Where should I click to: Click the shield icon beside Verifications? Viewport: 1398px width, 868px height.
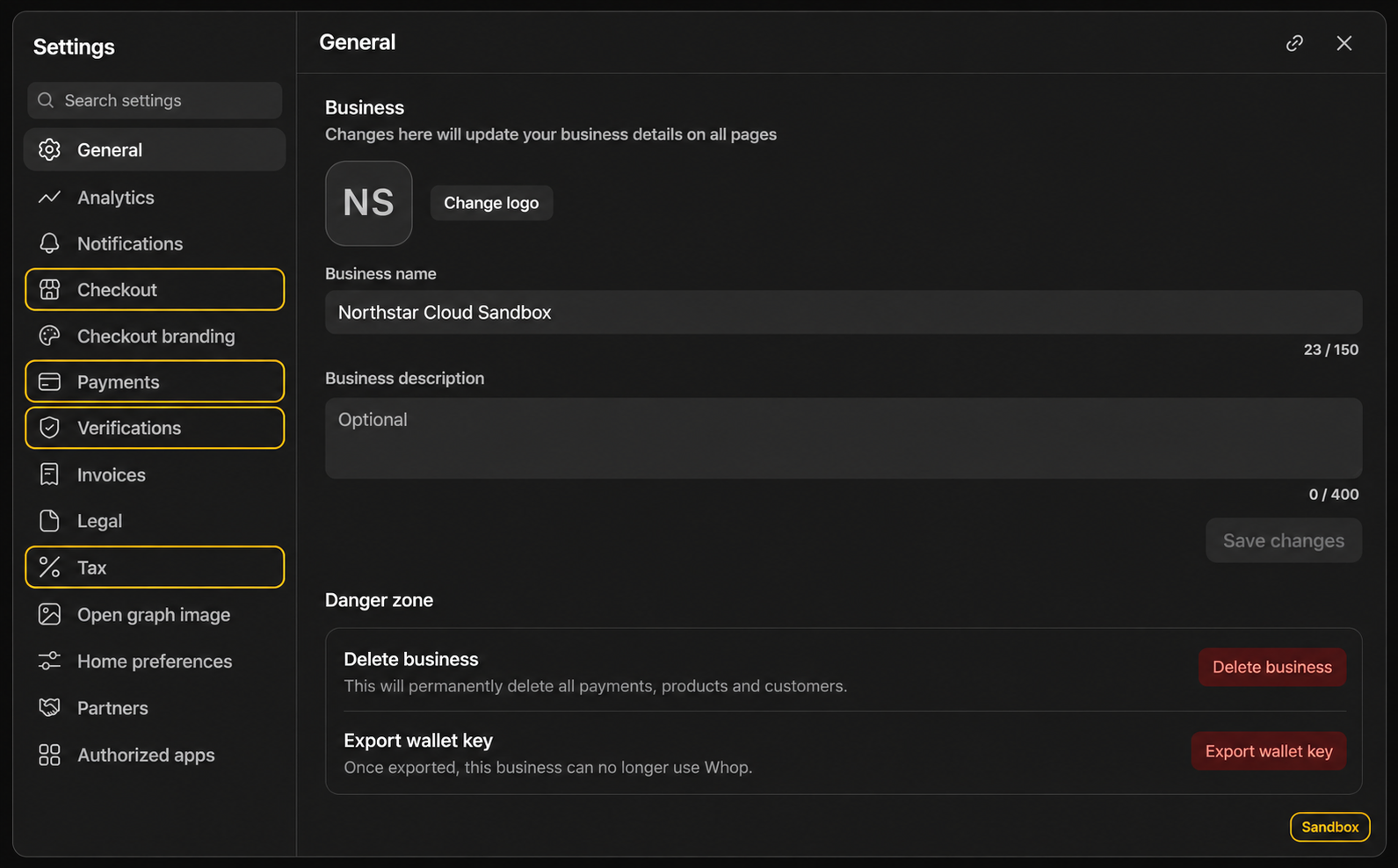tap(50, 428)
